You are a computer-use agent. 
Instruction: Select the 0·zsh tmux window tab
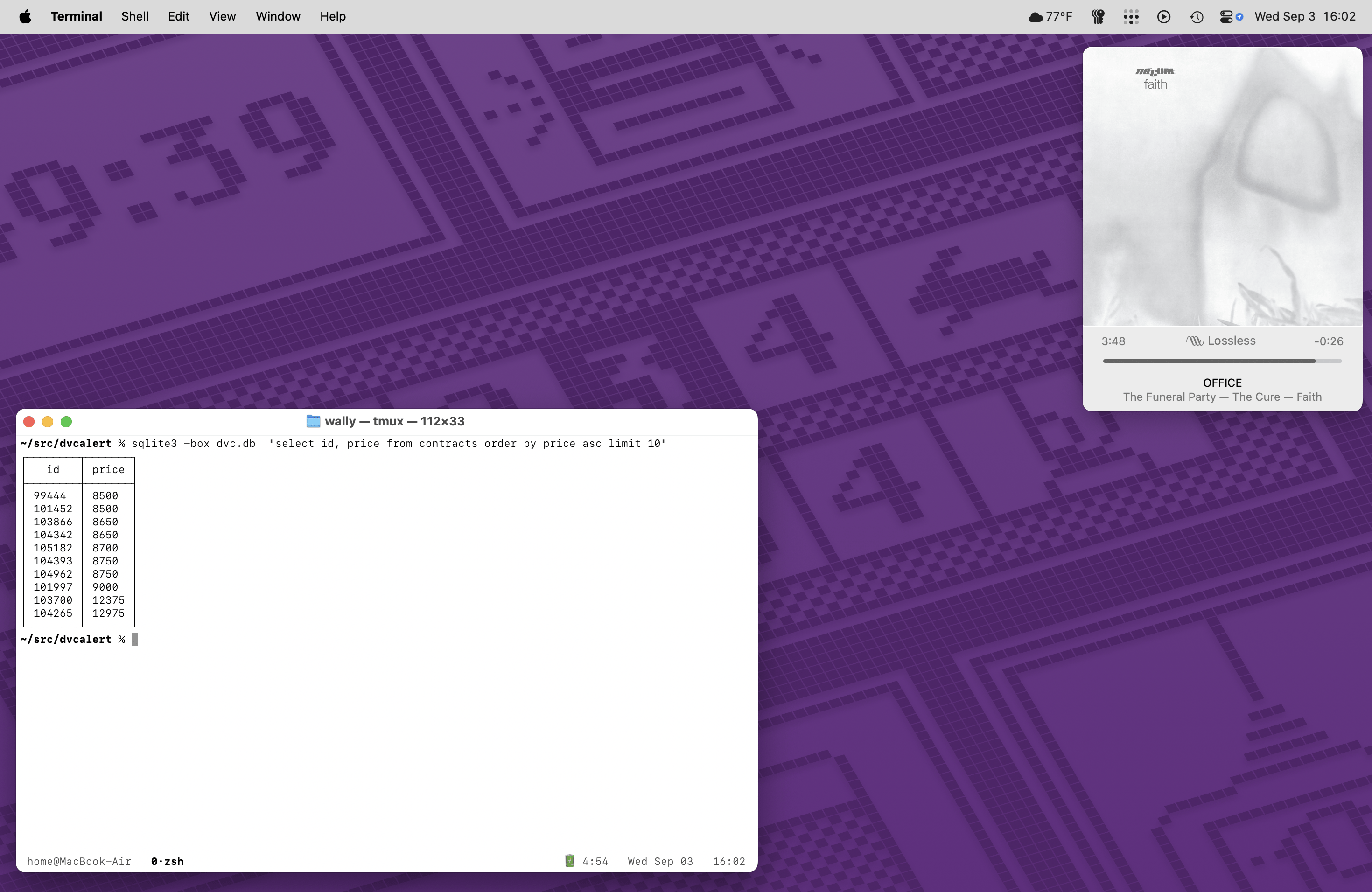(167, 861)
